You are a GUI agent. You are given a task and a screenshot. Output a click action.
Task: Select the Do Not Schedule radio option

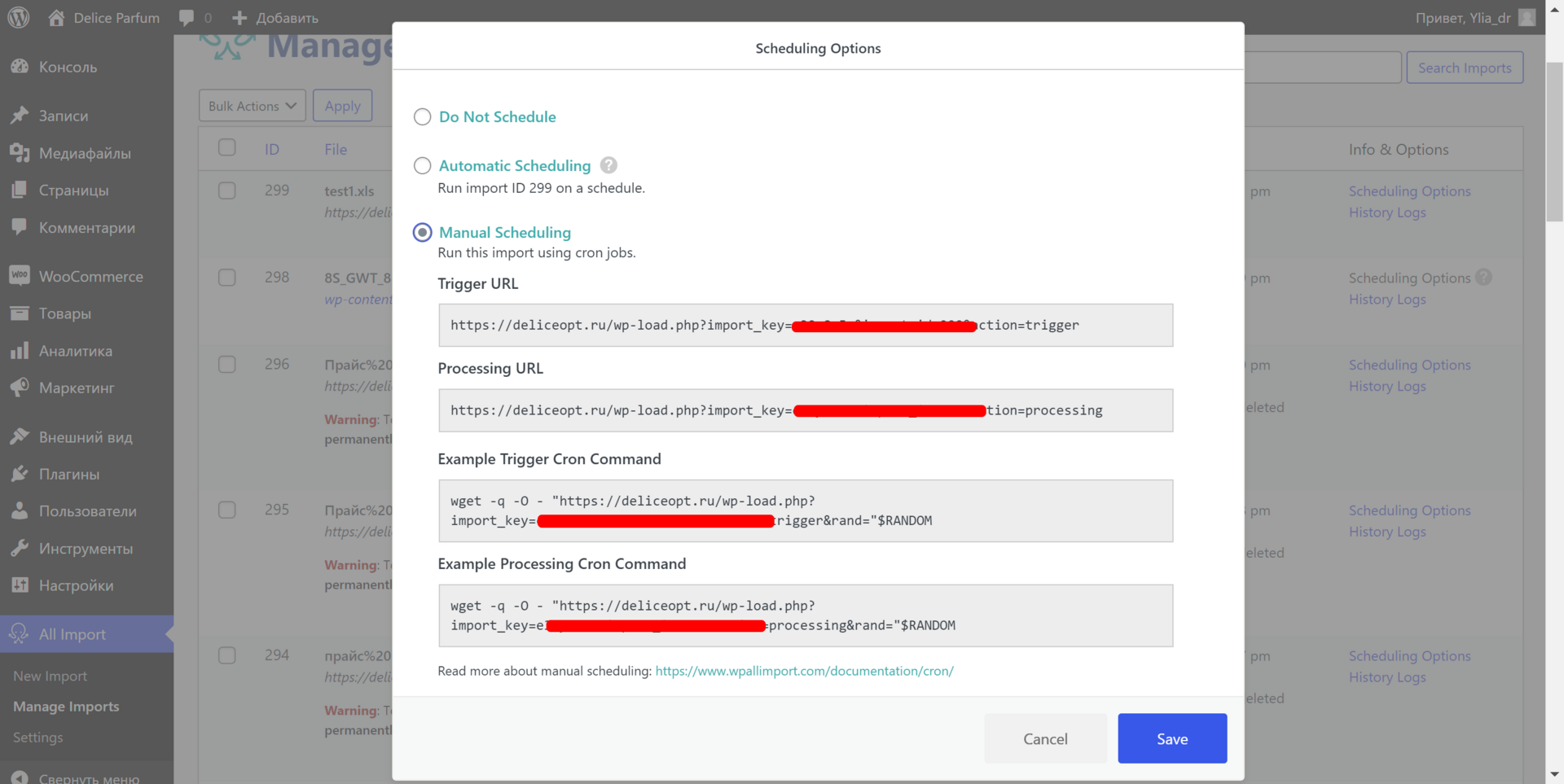[422, 116]
